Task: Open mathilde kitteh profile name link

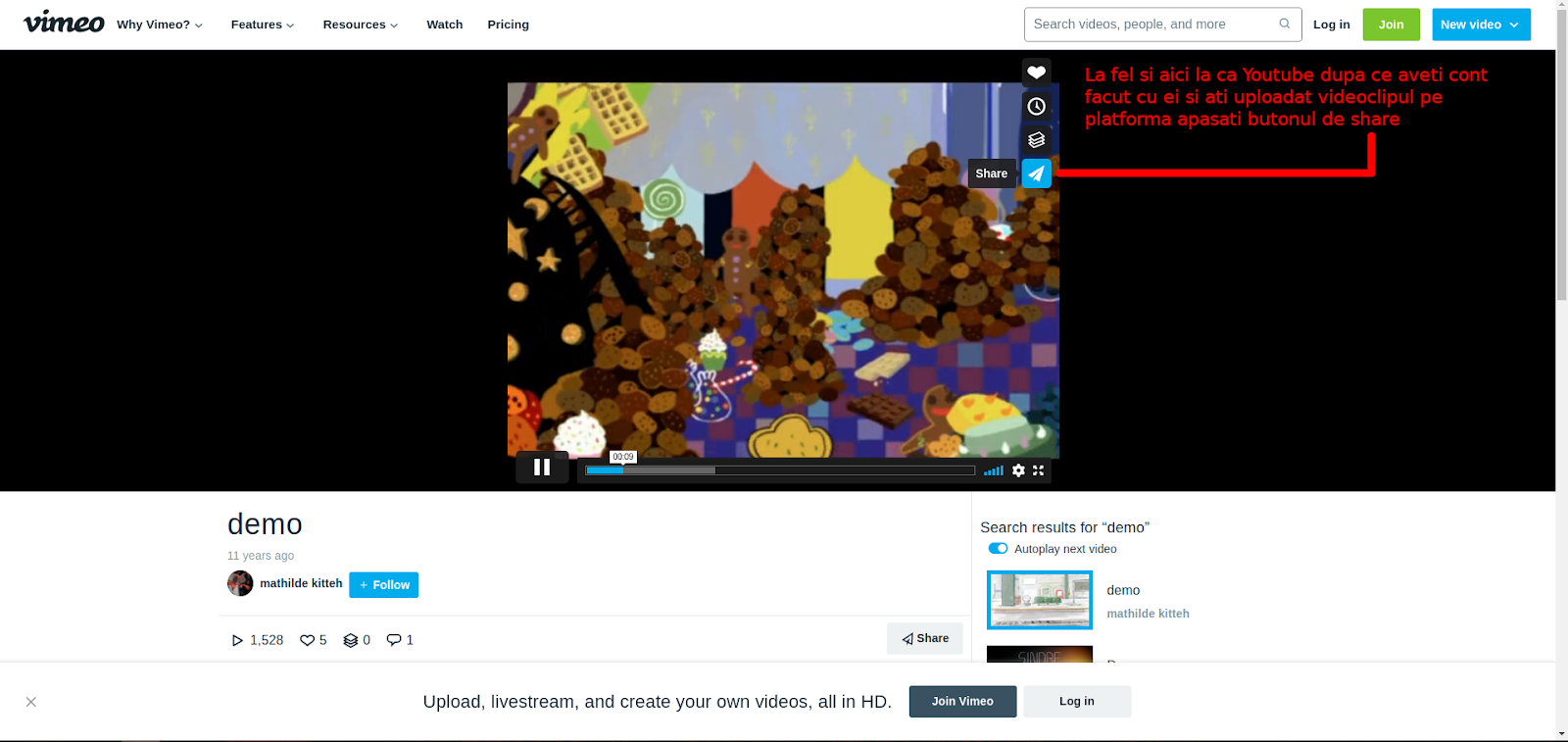Action: point(301,583)
